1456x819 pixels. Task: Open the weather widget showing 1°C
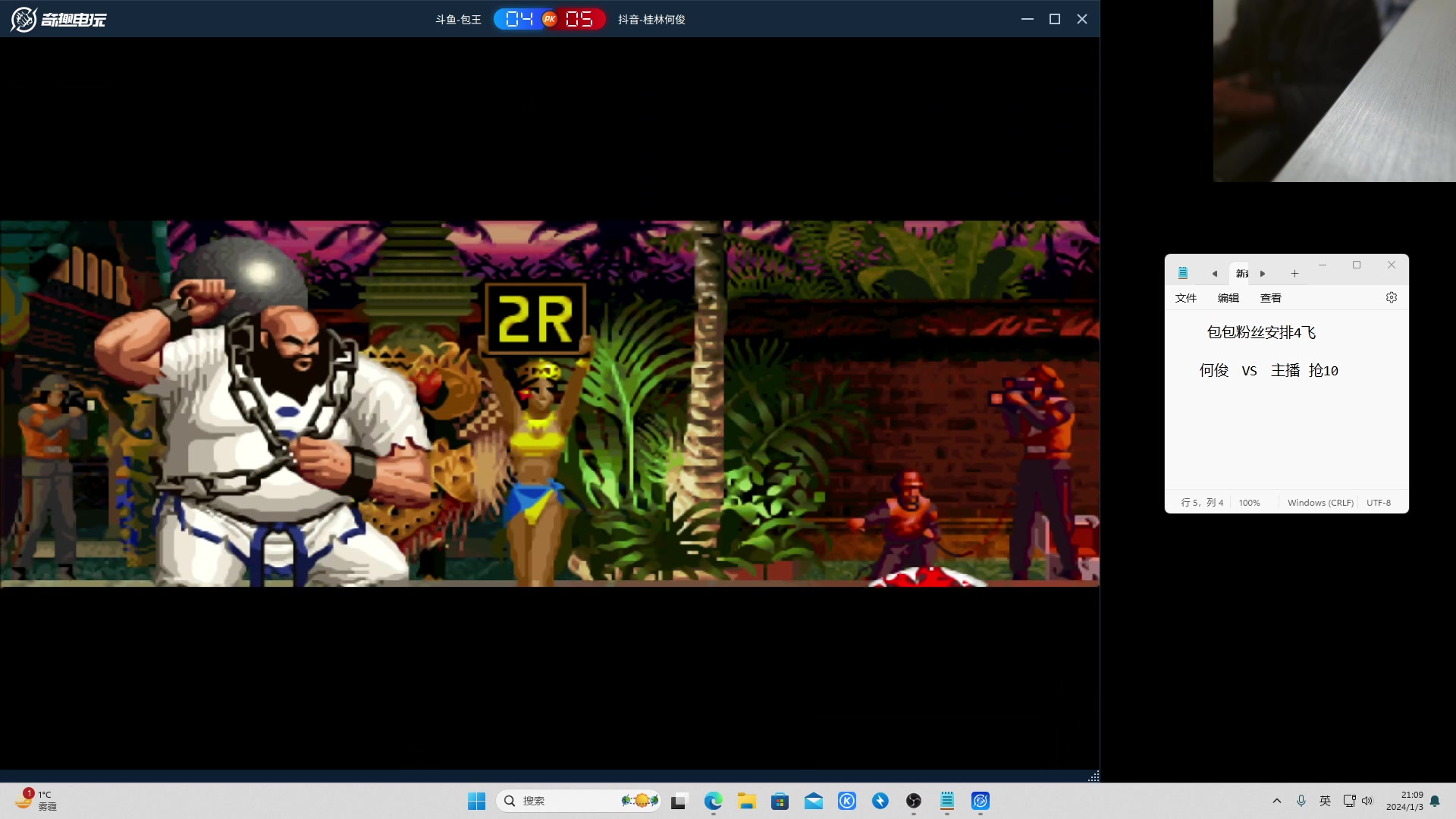tap(36, 801)
